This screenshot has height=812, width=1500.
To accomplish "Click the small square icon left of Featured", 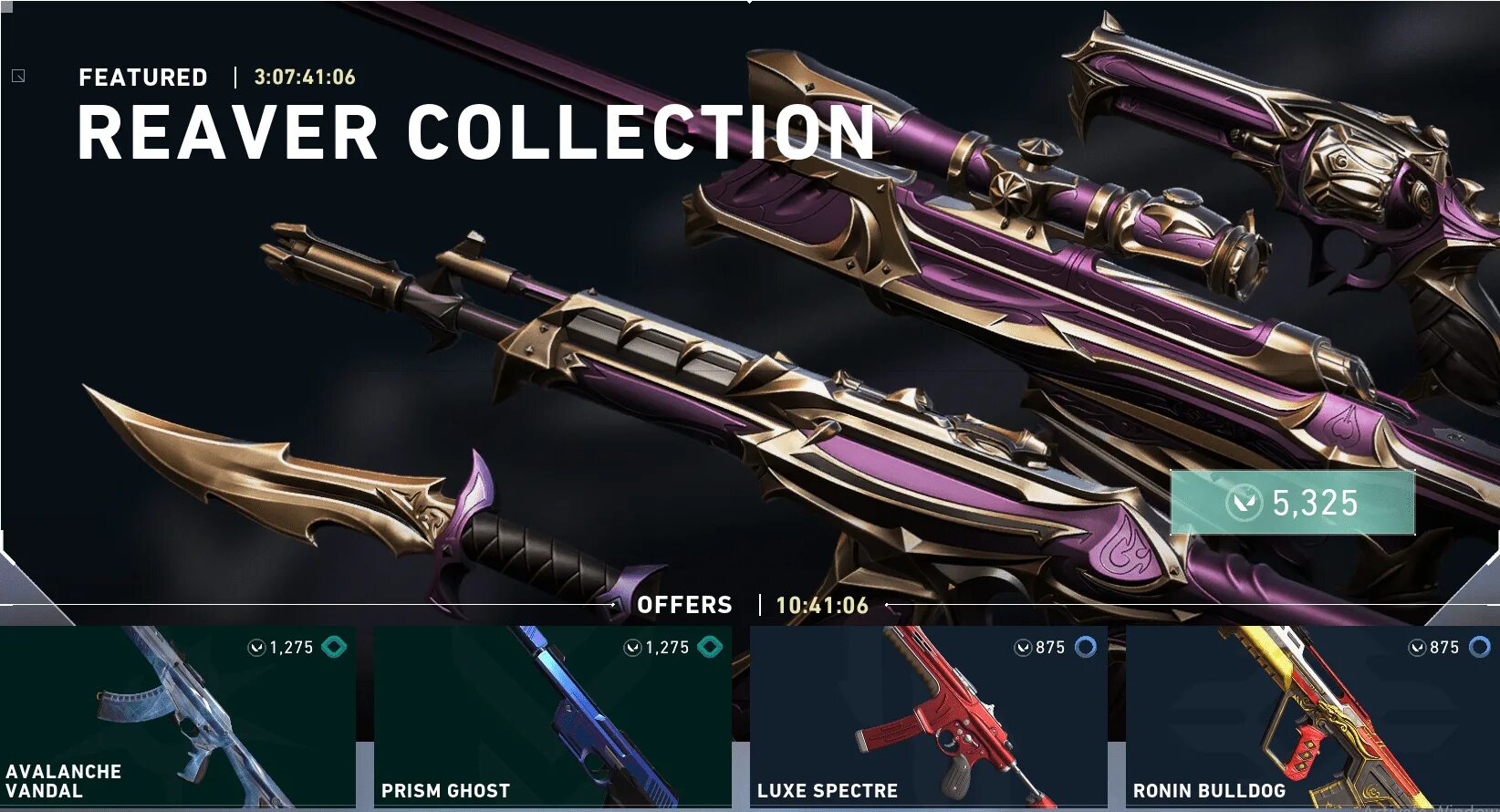I will click(x=18, y=76).
